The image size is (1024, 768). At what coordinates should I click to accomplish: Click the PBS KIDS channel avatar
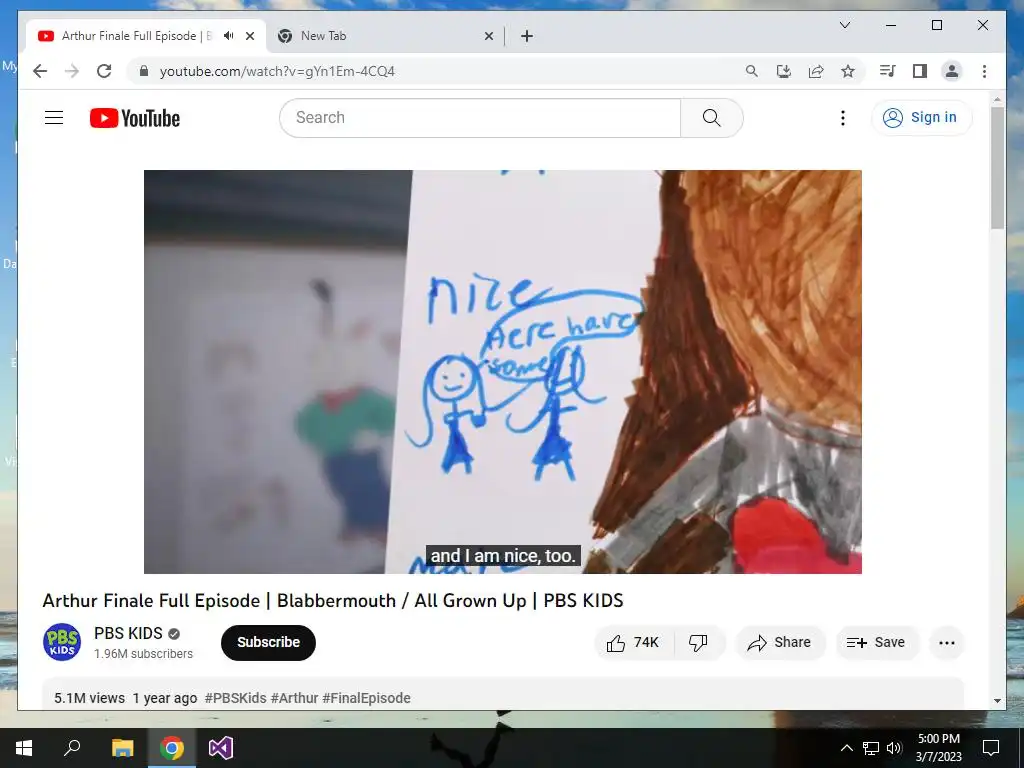[62, 642]
